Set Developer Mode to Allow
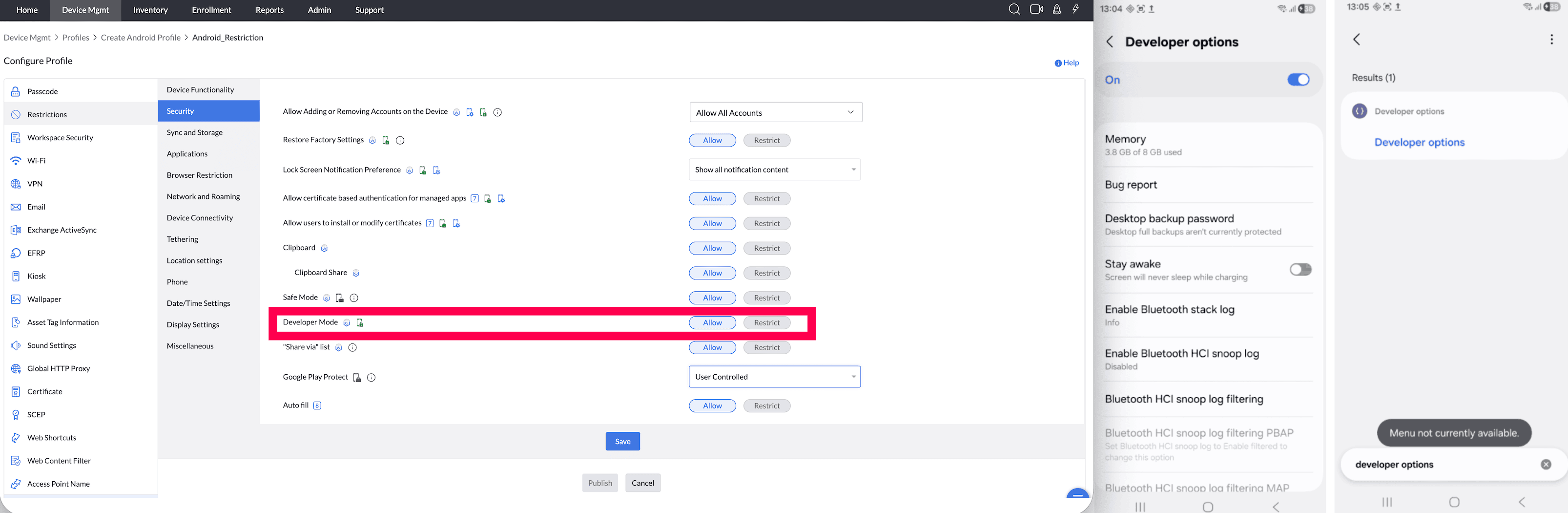This screenshot has height=513, width=1568. (712, 323)
